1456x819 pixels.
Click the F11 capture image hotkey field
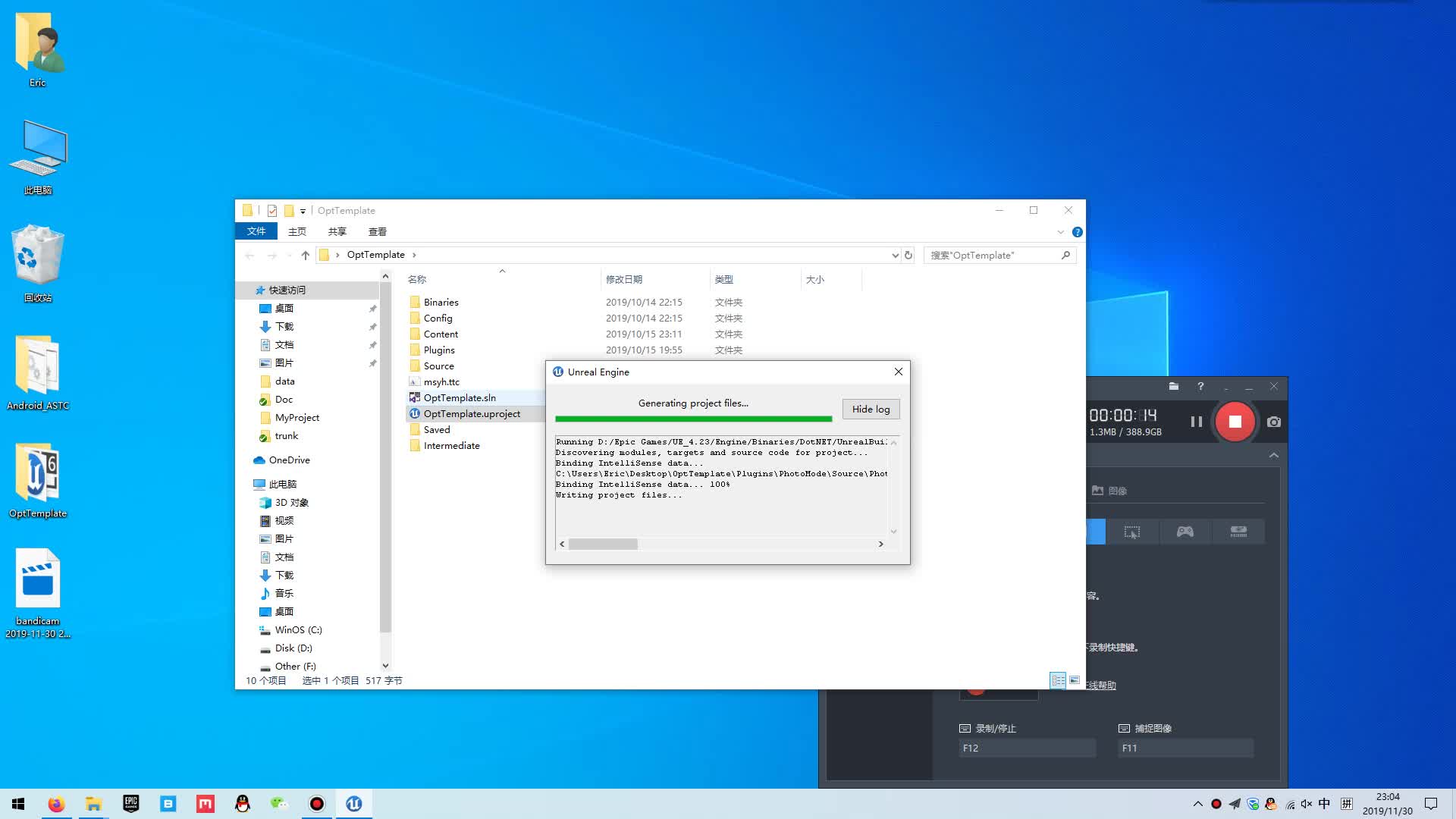tap(1186, 748)
